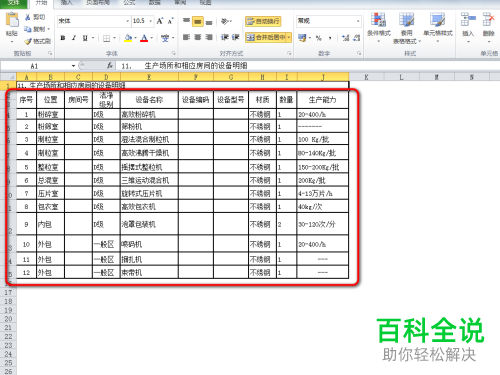Open the font size dropdown showing 10.5
500x375 pixels.
pos(151,21)
